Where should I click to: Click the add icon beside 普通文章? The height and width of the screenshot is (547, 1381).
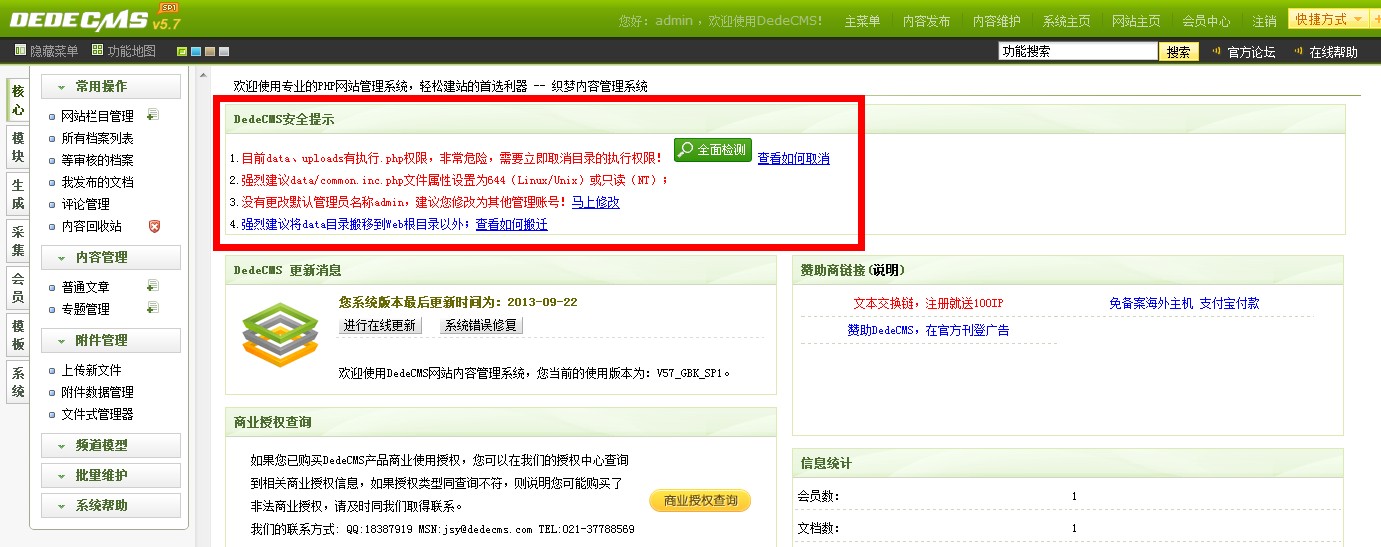(x=153, y=286)
